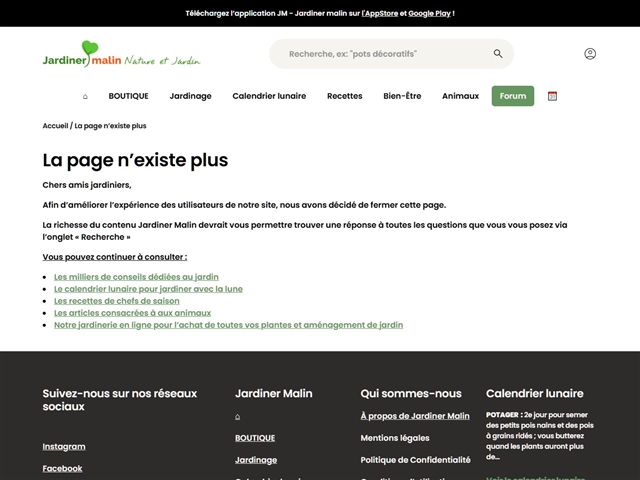640x480 pixels.
Task: Click the 'Qui sommes-nous' footer heading
Action: pyautogui.click(x=411, y=393)
